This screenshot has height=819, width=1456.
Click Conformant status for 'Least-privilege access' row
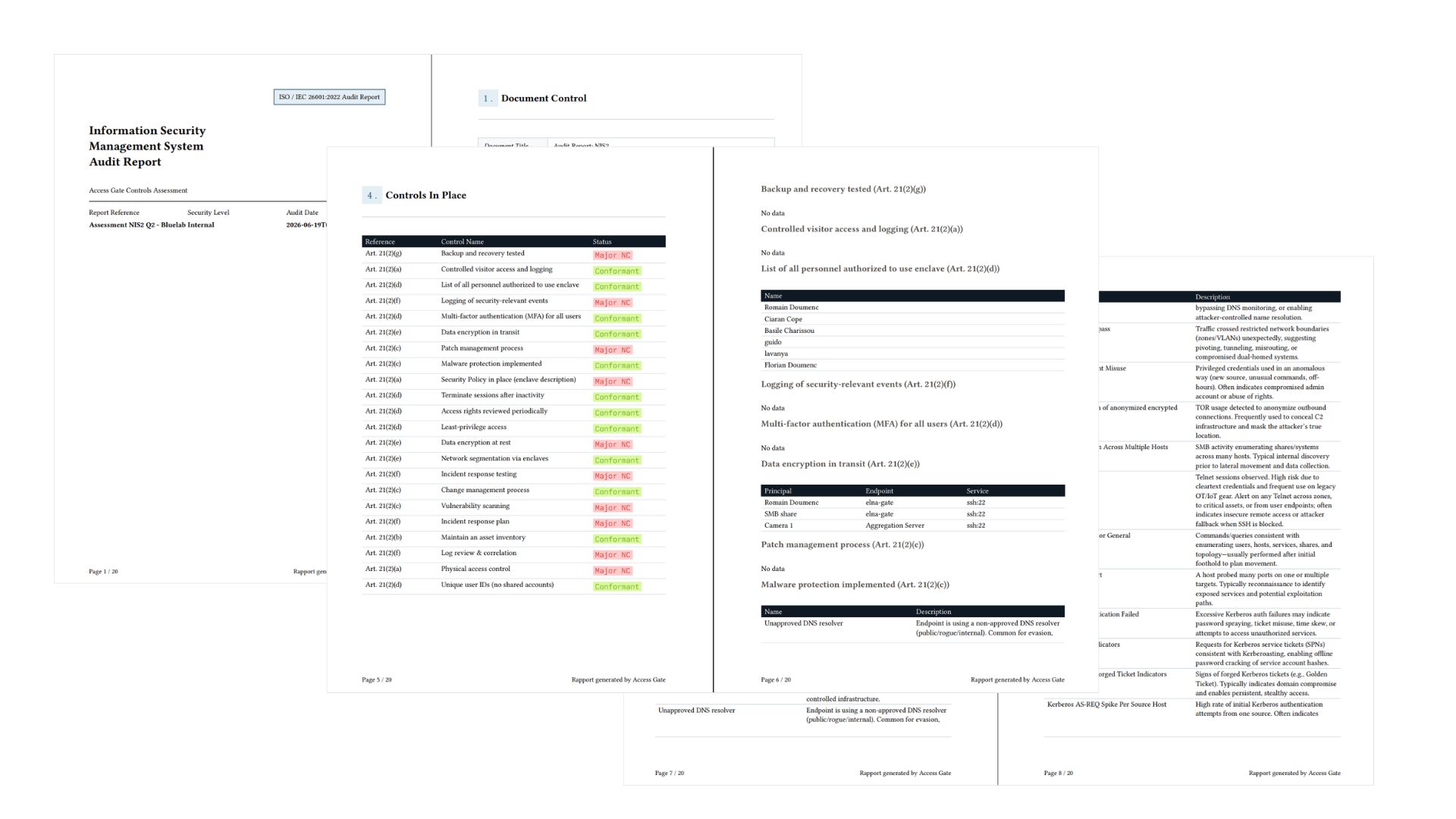[617, 429]
